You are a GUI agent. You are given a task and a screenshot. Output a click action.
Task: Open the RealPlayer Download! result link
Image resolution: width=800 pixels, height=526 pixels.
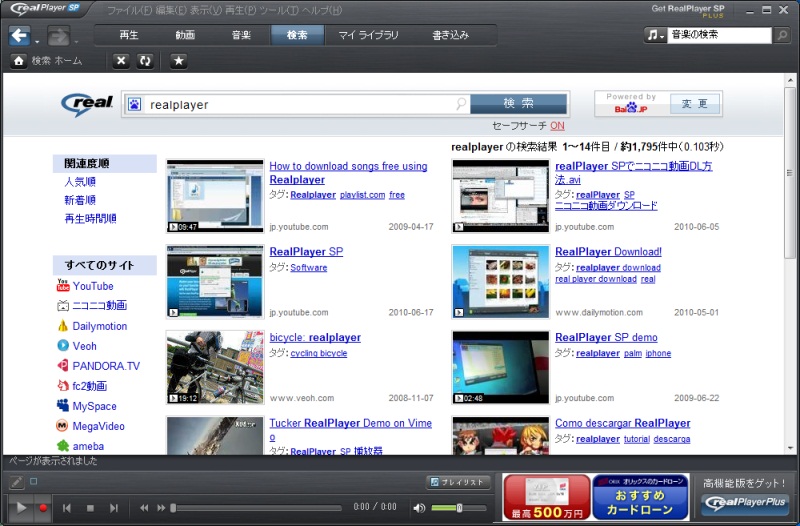(x=608, y=252)
